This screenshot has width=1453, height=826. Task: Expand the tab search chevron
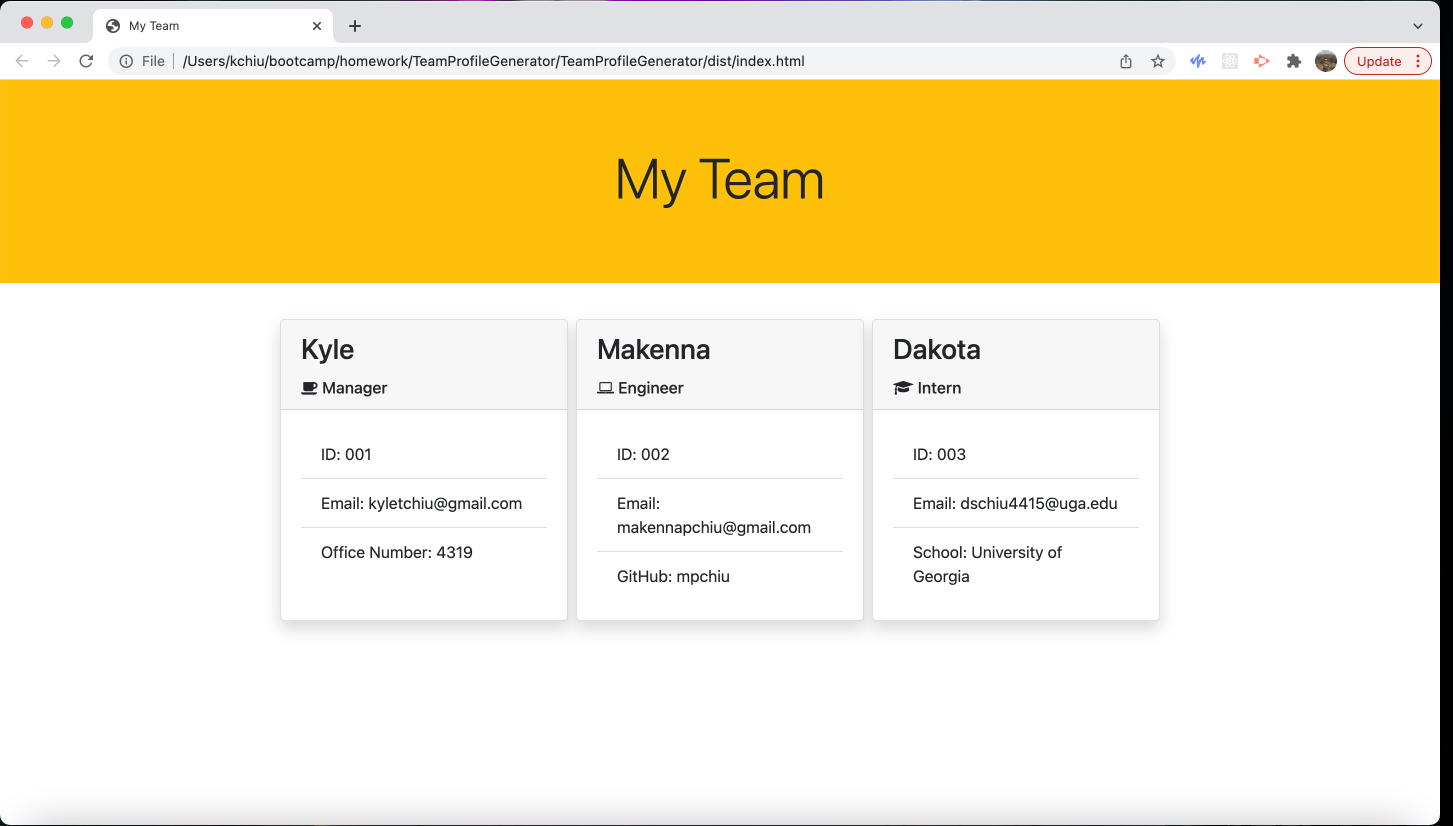(1417, 26)
